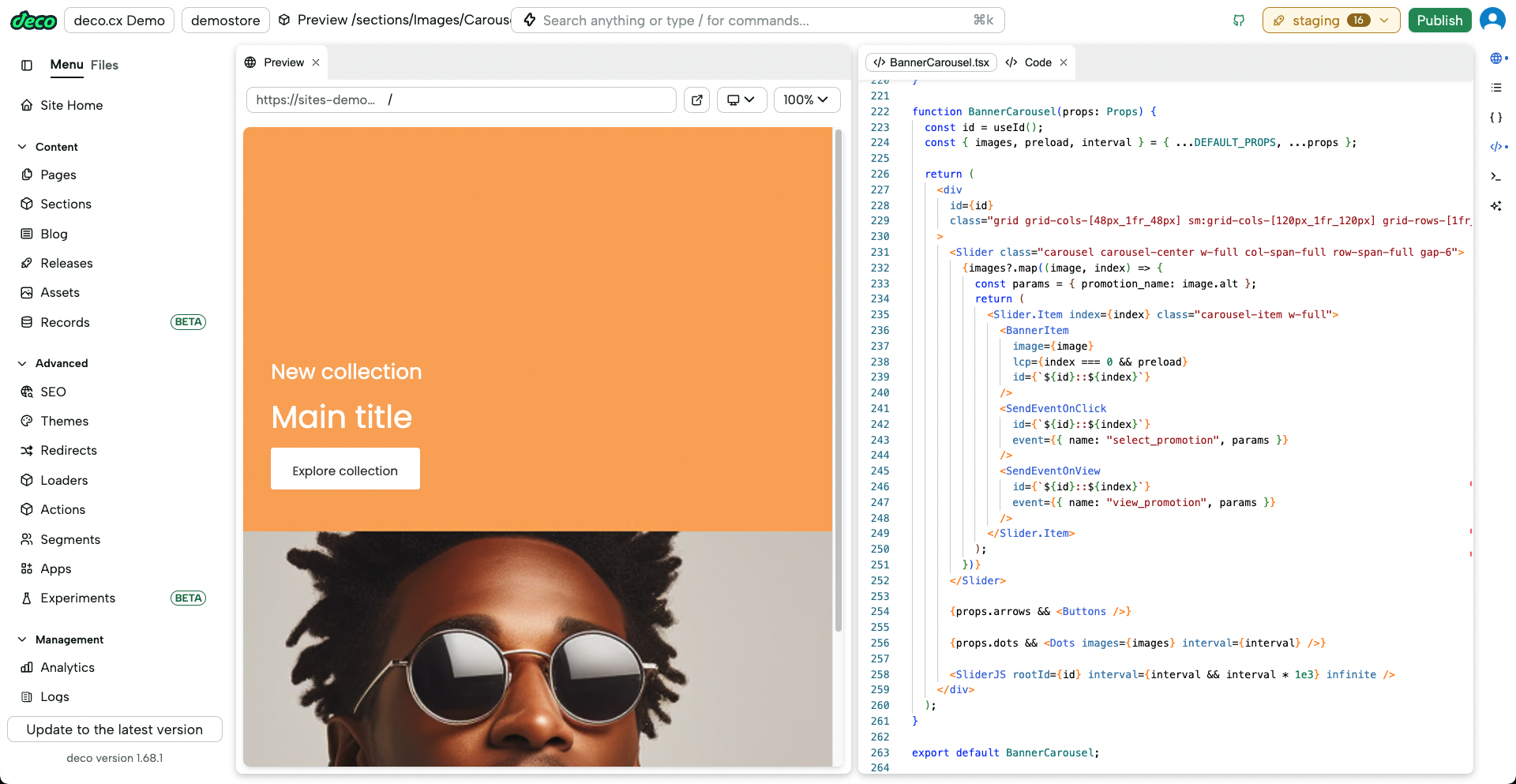Open preview in new window icon
1516x784 pixels.
point(696,99)
